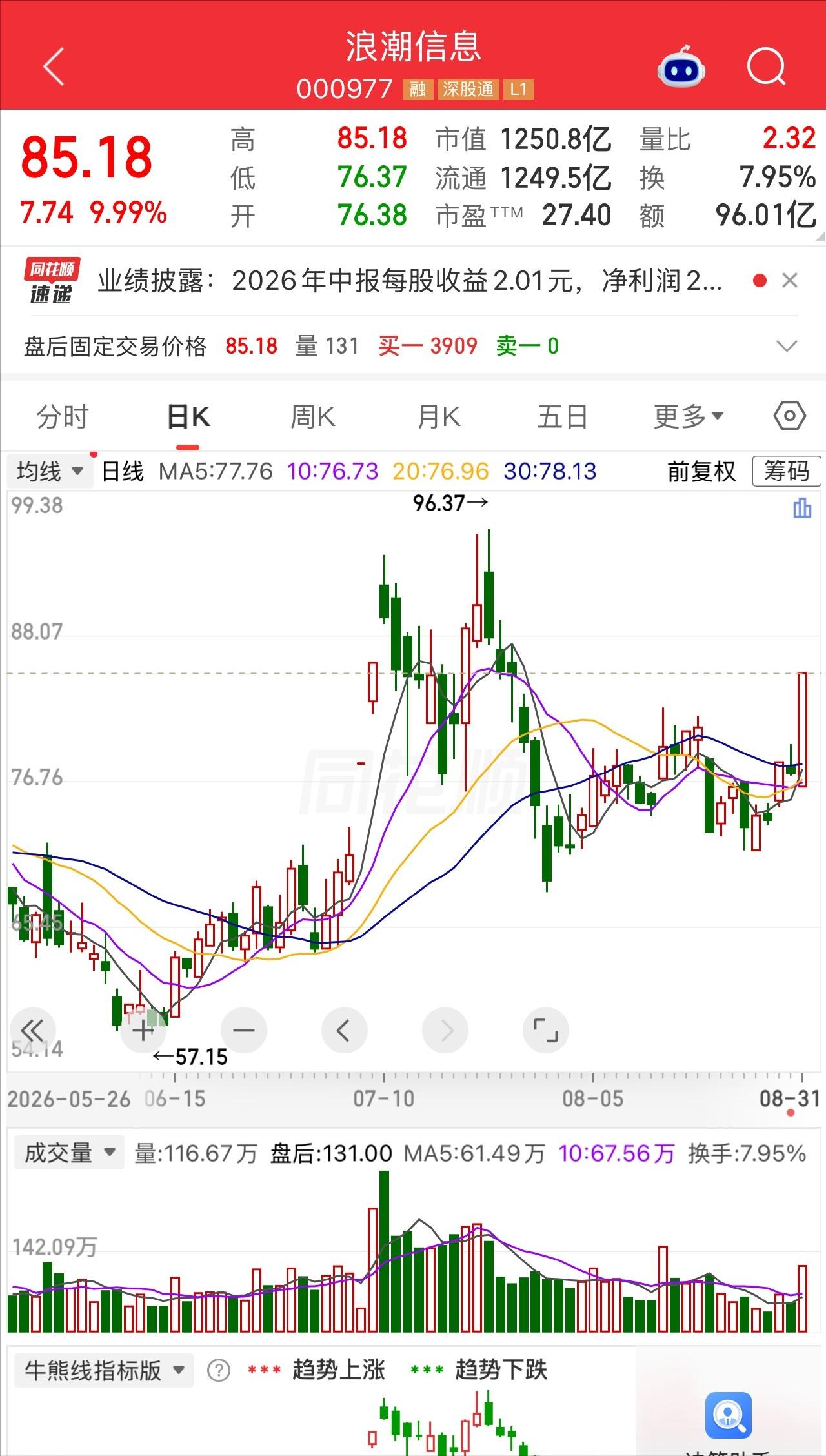Tap the 96.37 high price annotation

(450, 503)
